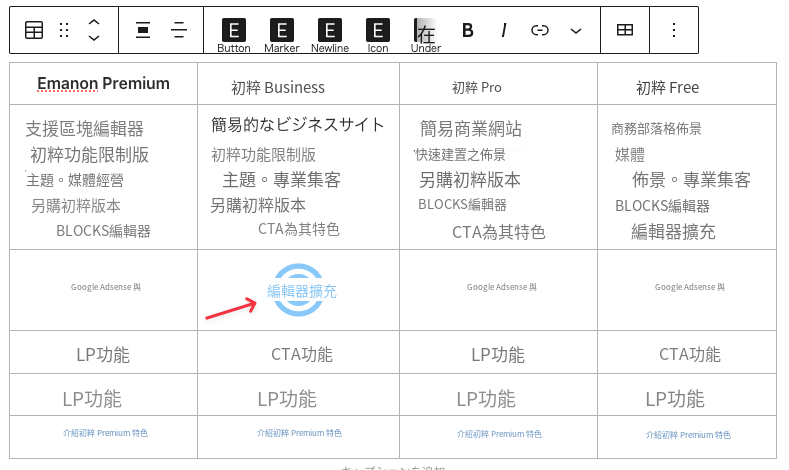The height and width of the screenshot is (470, 789).
Task: Expand more rich text controls chevron
Action: pos(576,31)
